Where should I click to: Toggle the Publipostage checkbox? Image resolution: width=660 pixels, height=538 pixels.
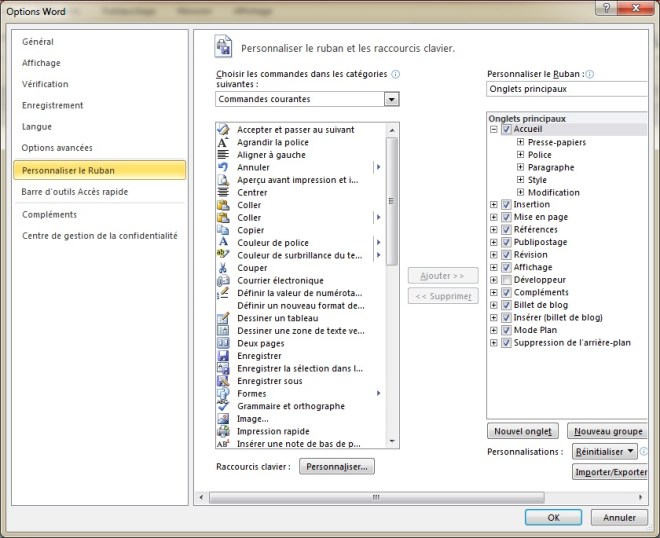point(506,242)
